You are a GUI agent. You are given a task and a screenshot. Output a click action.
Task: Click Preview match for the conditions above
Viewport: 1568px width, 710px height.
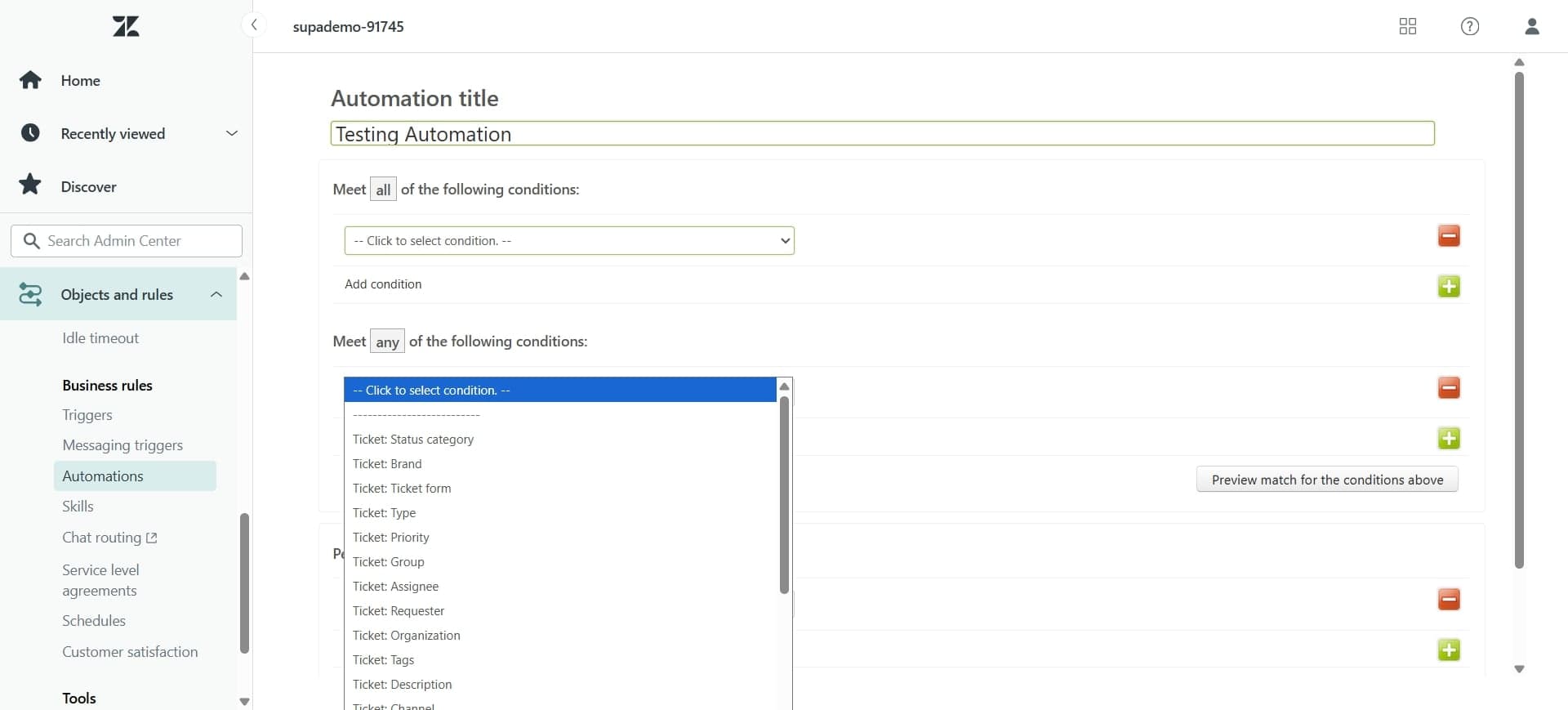pyautogui.click(x=1327, y=480)
